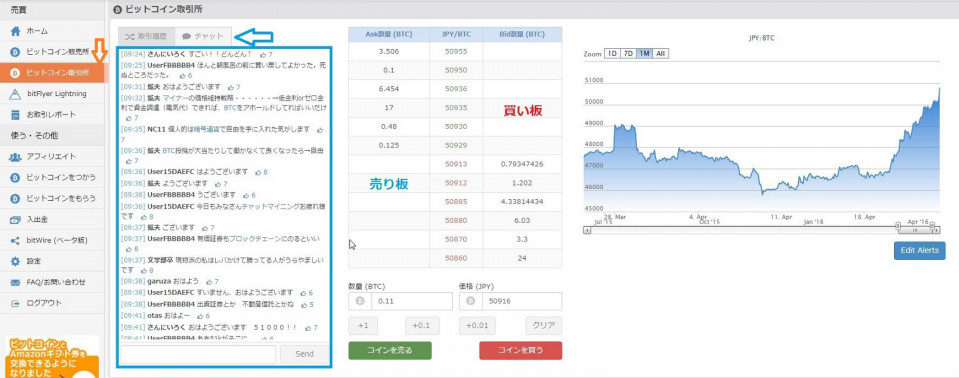Viewport: 959px width, 378px height.
Task: Click the +0.1 quantity button
Action: (422, 325)
